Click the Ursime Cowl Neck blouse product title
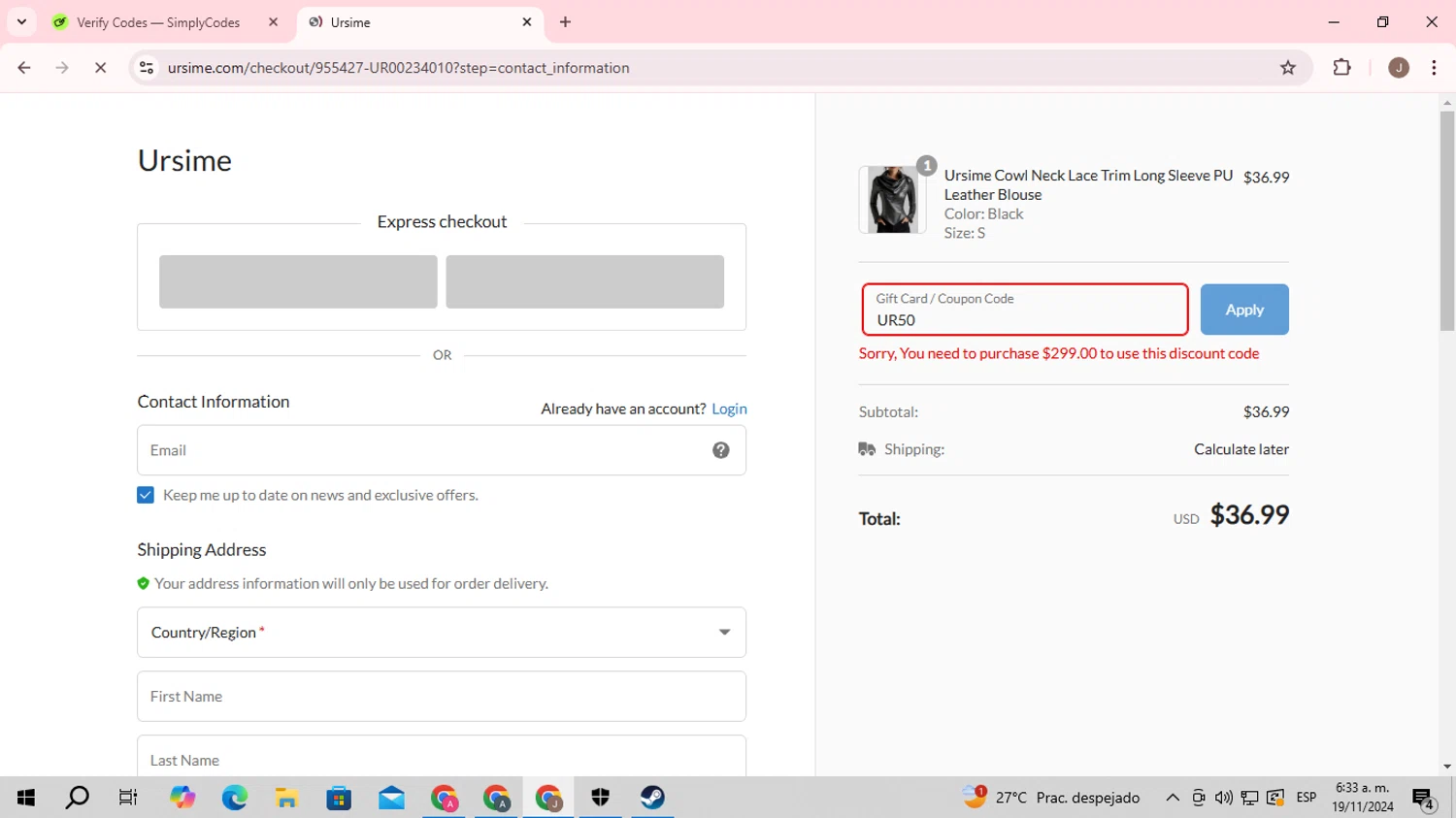This screenshot has width=1456, height=818. click(1088, 184)
